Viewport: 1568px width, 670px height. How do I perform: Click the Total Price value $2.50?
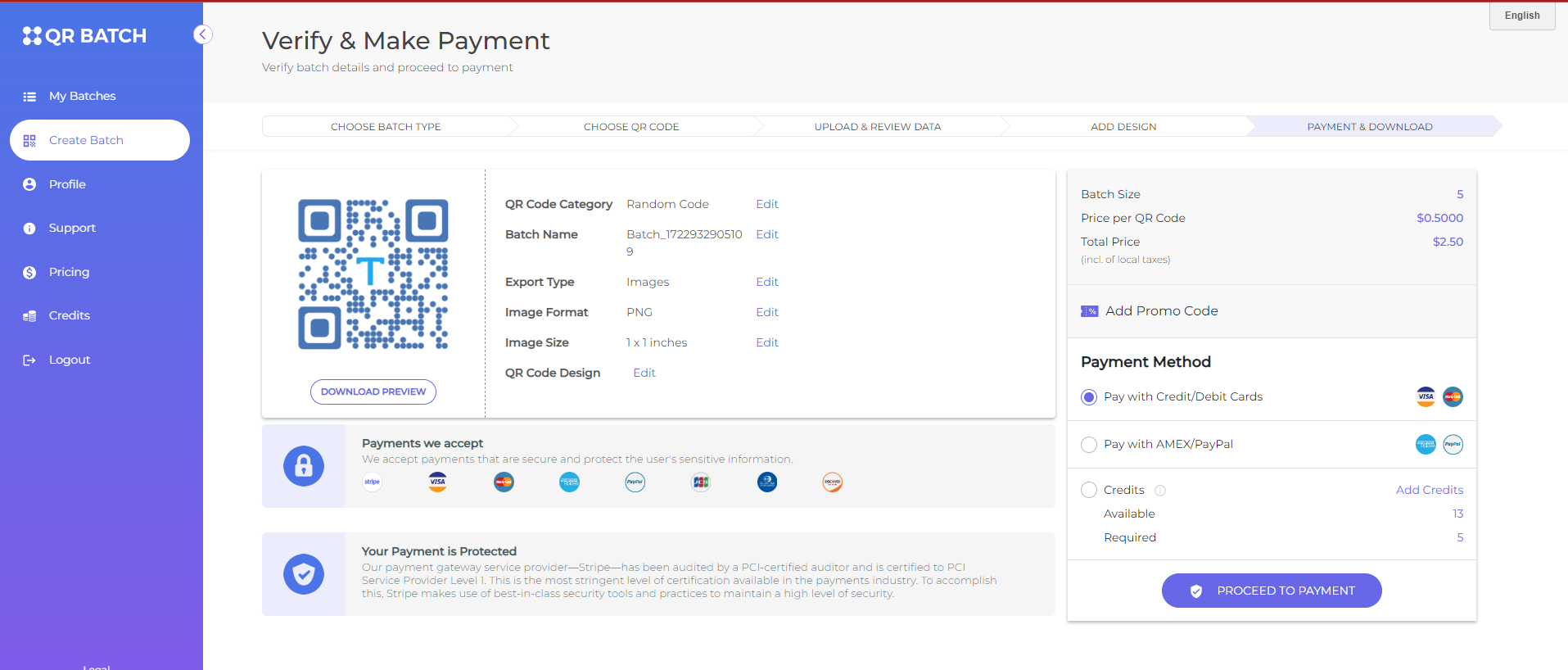(1448, 242)
